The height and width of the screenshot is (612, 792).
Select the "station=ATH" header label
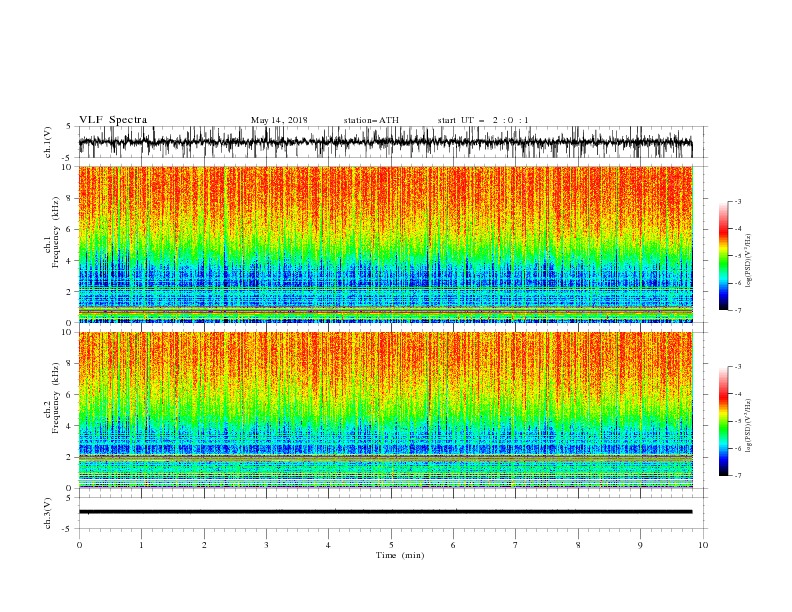(x=371, y=120)
